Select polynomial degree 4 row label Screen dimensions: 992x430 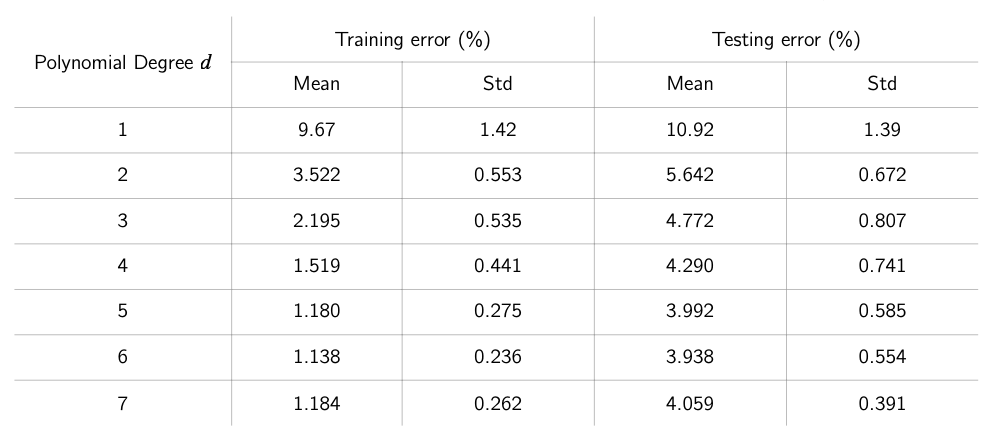click(123, 266)
